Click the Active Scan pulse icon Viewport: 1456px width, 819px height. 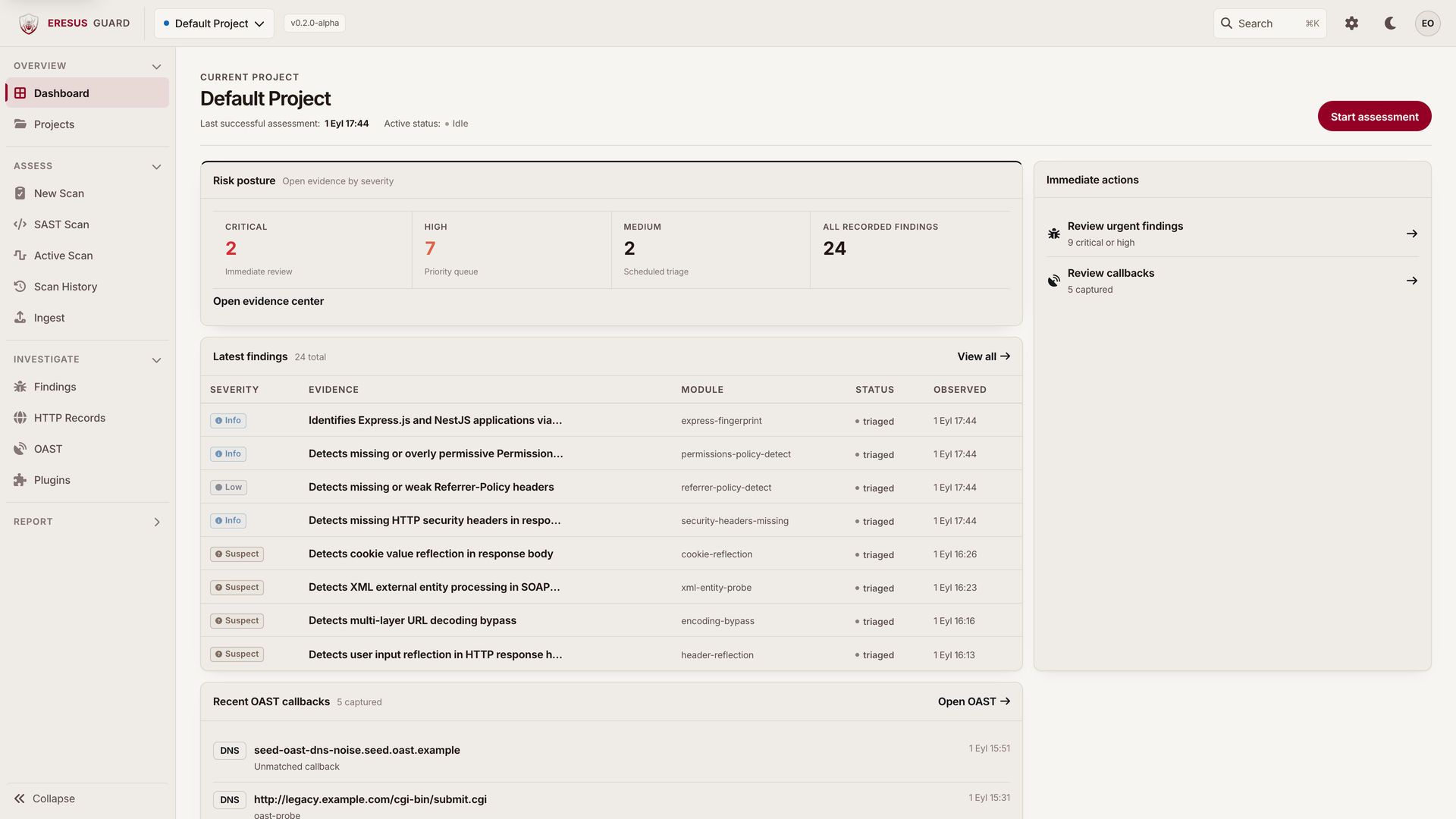(x=20, y=256)
